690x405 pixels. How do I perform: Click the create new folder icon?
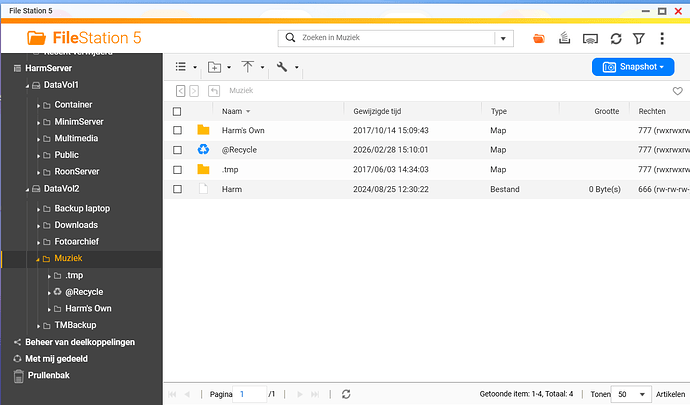(214, 67)
